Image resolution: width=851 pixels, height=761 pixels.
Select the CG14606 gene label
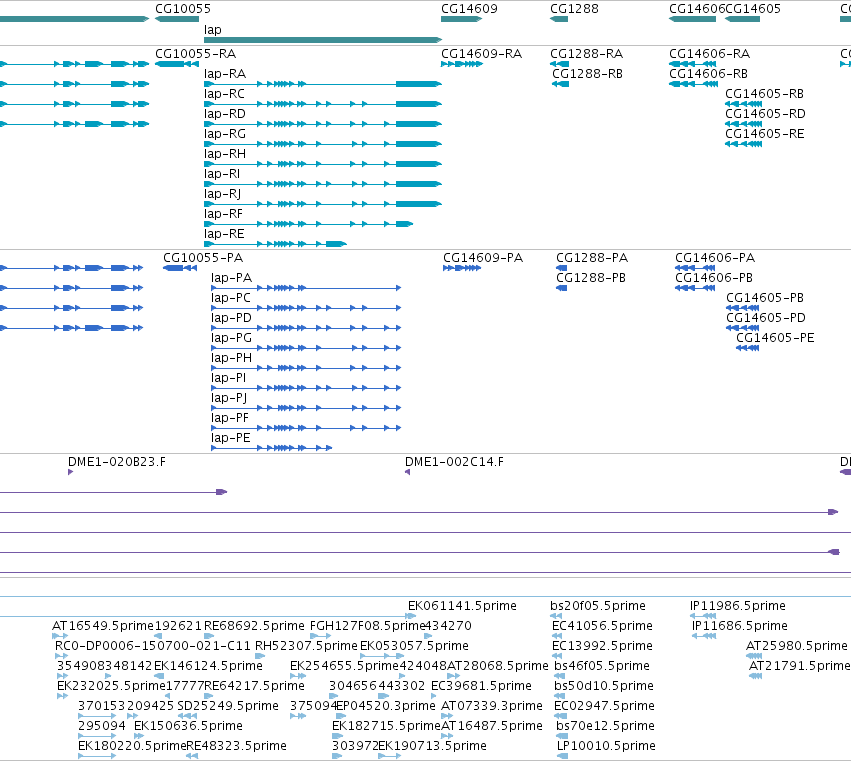click(697, 9)
